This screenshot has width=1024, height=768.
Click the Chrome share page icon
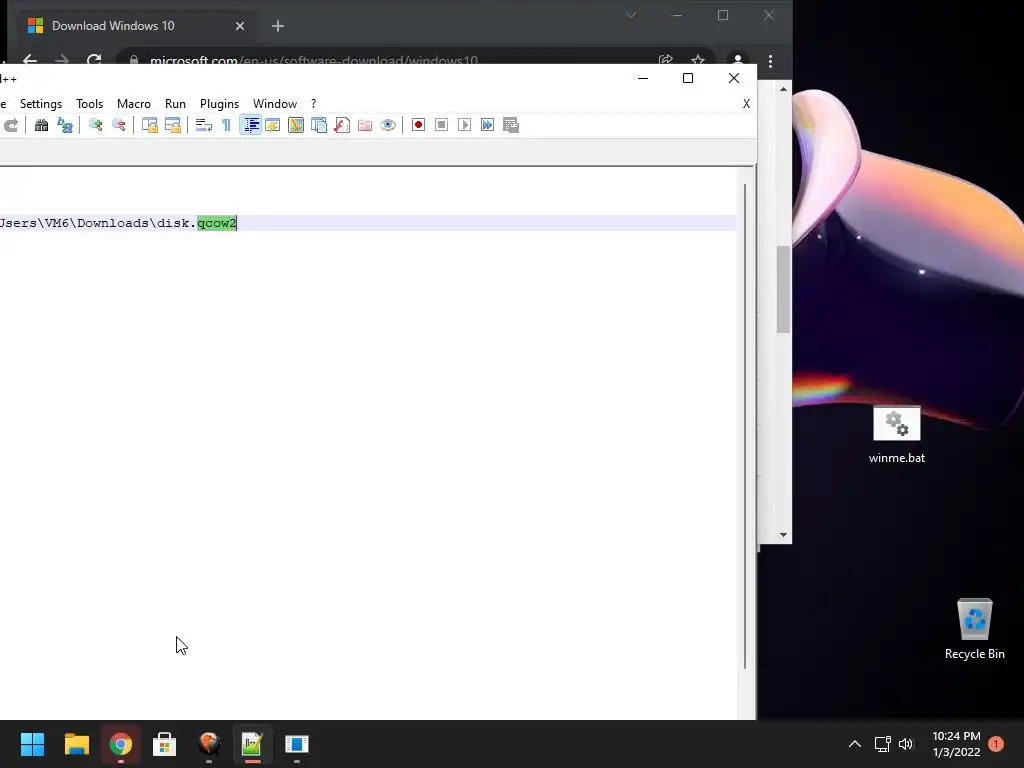point(665,60)
